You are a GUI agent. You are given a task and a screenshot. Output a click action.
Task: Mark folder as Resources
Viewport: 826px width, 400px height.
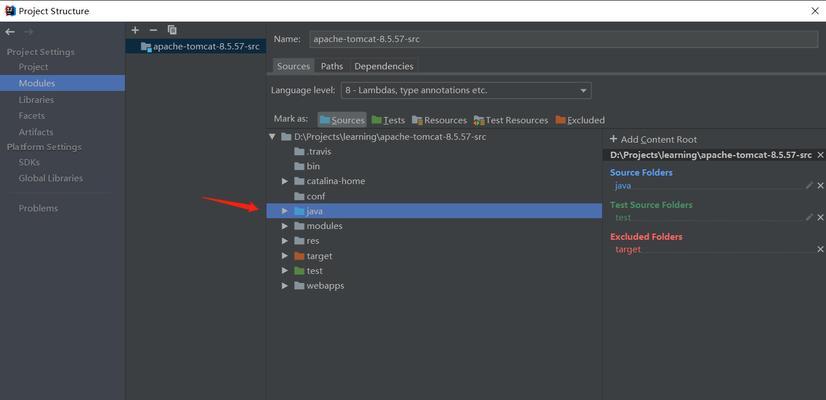tap(439, 120)
